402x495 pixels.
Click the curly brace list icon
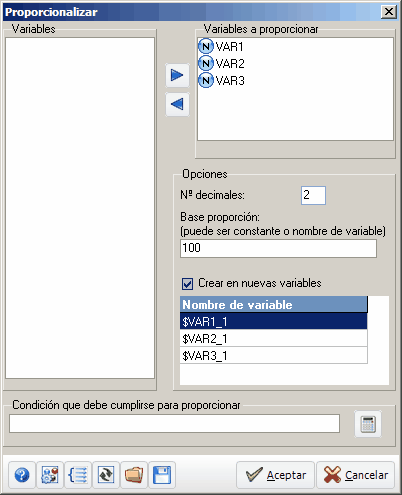click(x=78, y=475)
